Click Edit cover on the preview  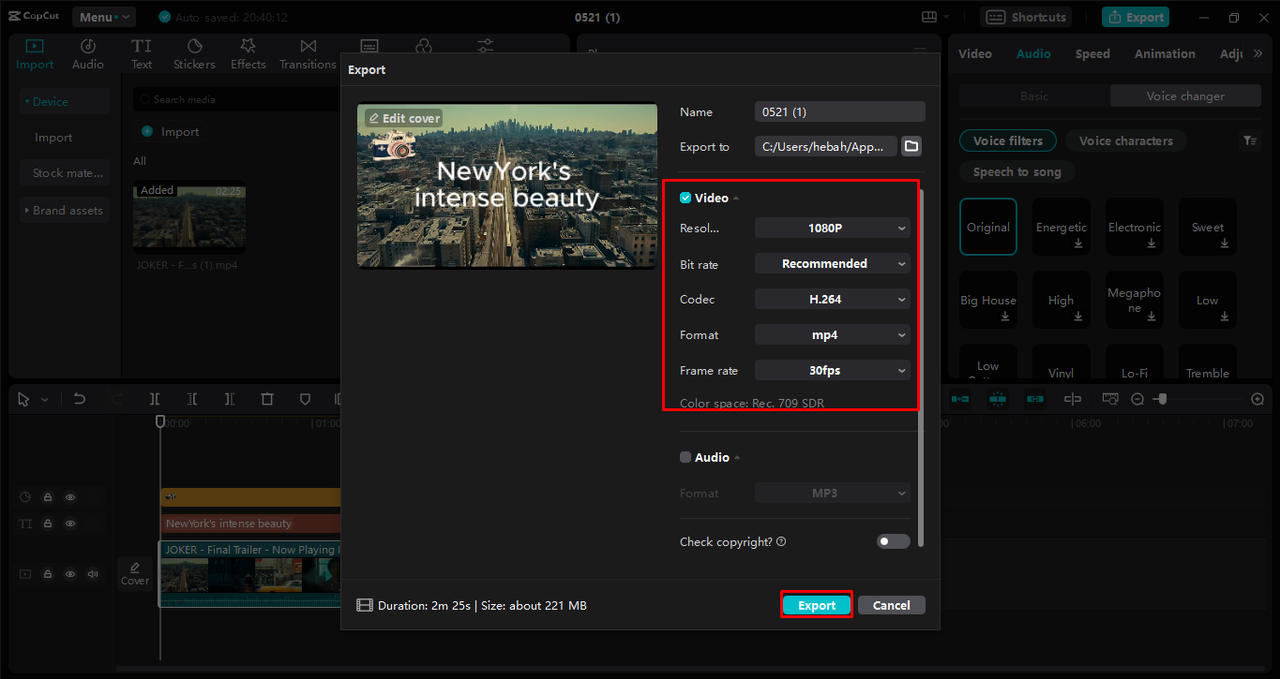click(404, 118)
